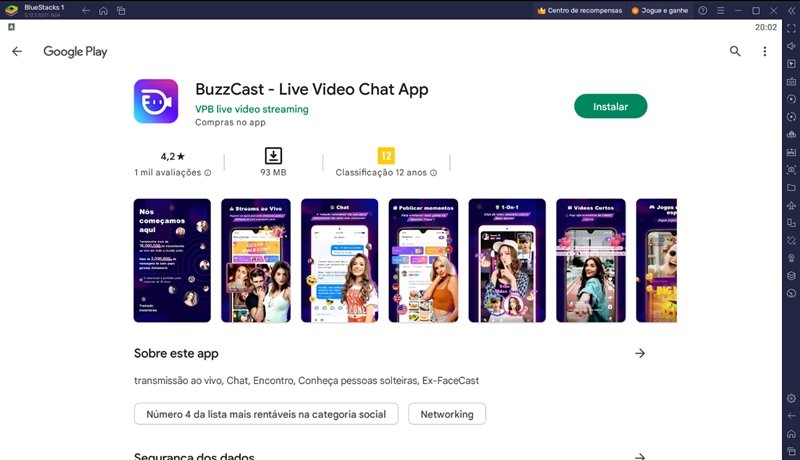Open the BuzzCast app icon
This screenshot has width=800, height=460.
tap(156, 101)
